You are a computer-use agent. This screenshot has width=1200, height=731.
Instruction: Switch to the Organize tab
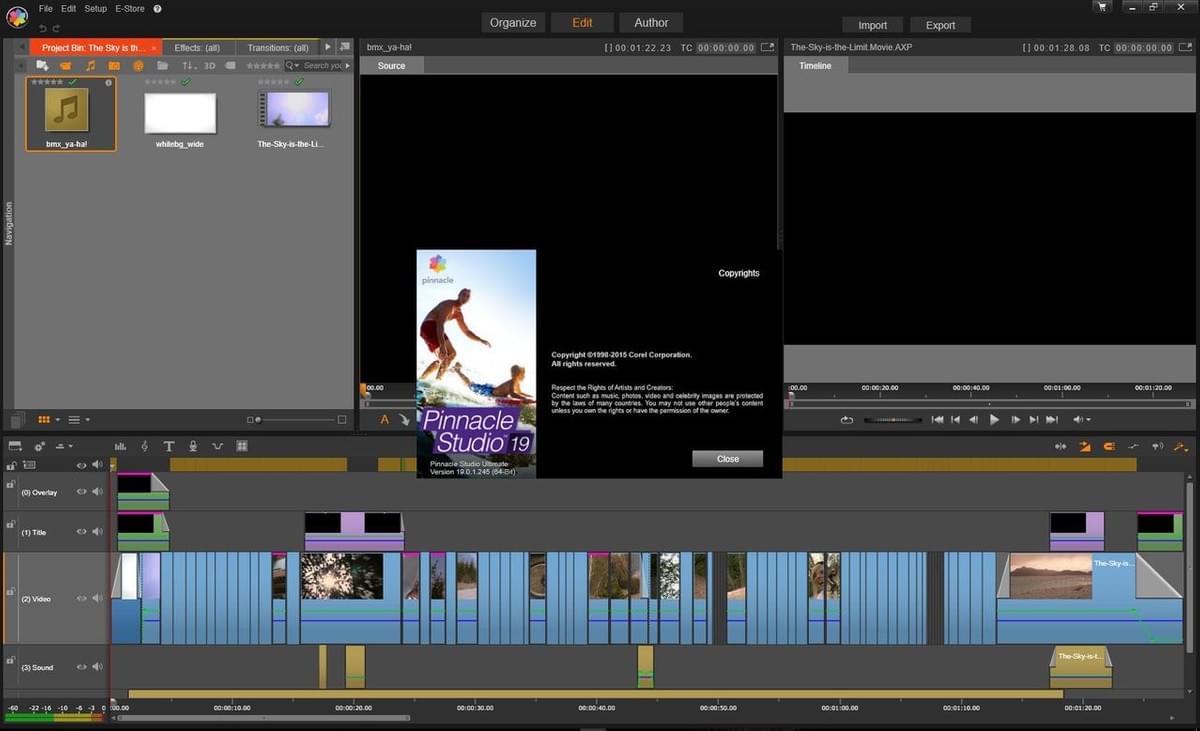tap(514, 22)
